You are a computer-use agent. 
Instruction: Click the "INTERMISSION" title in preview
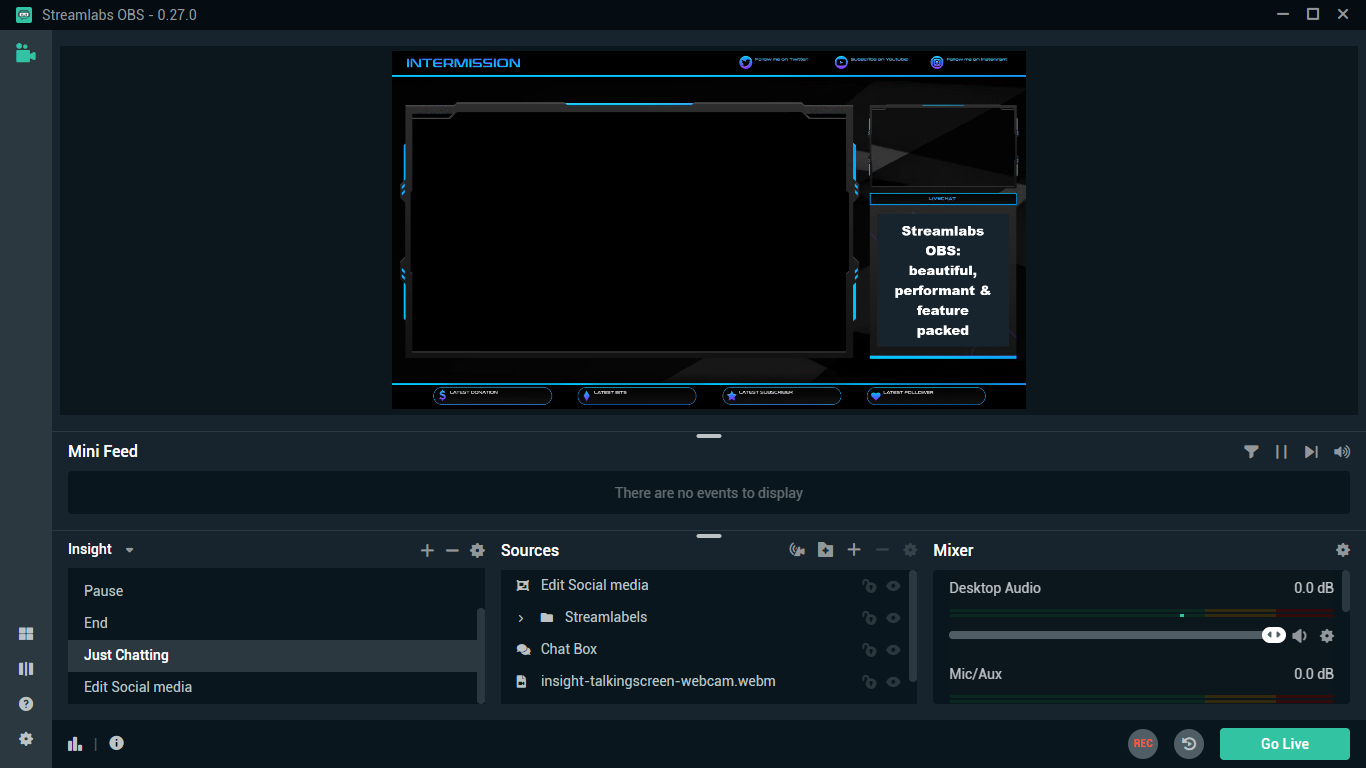(x=463, y=63)
